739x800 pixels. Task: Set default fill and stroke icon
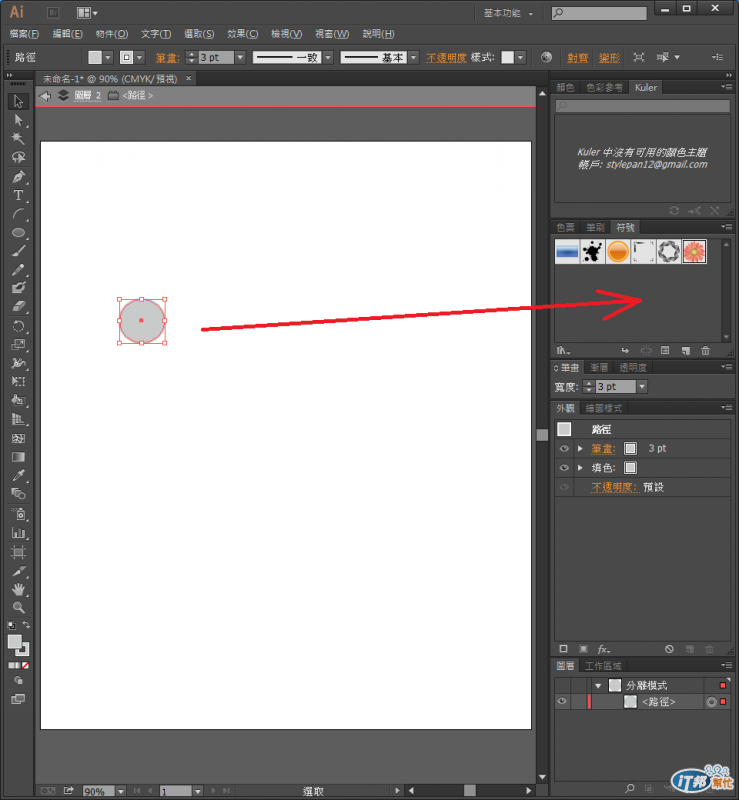coord(12,625)
